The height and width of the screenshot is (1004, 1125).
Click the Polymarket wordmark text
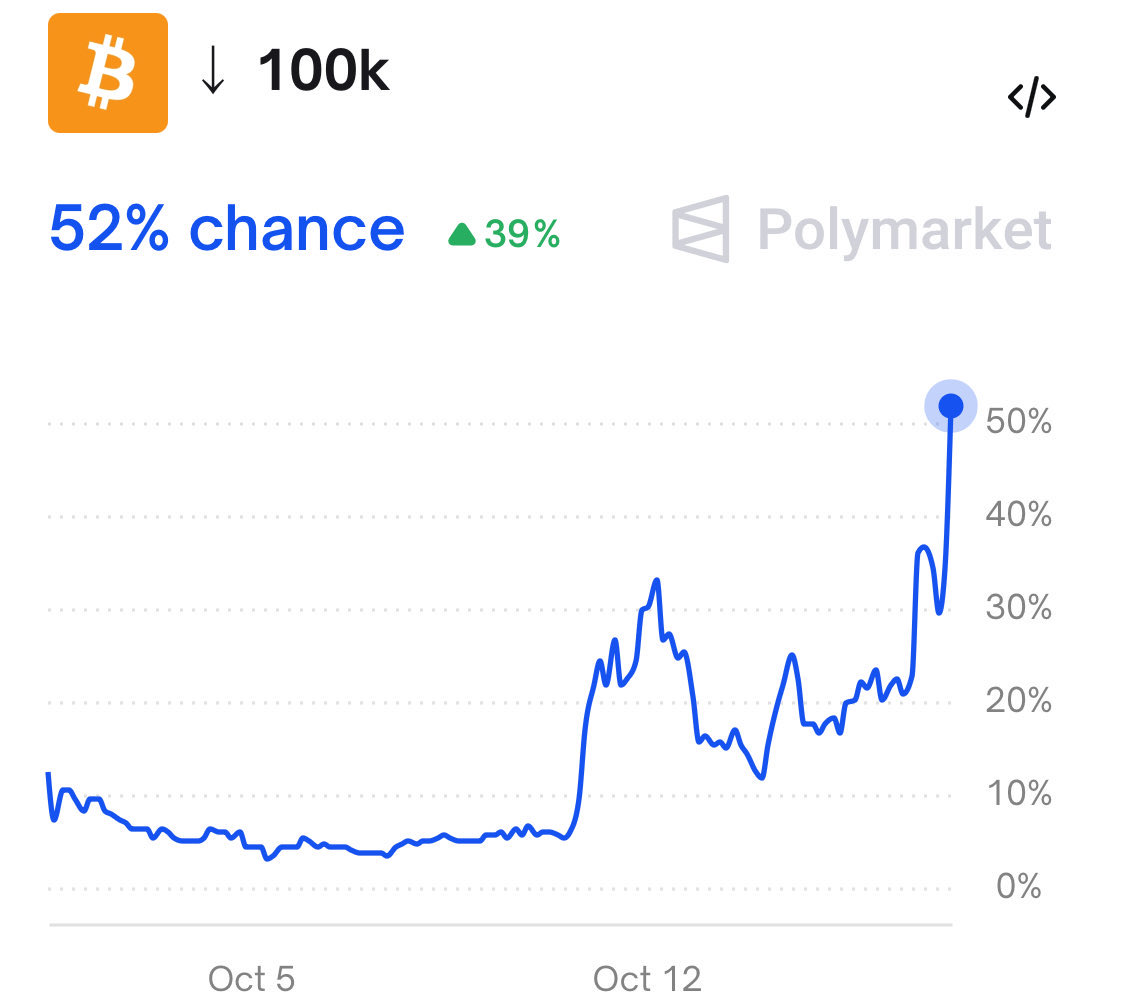click(903, 228)
